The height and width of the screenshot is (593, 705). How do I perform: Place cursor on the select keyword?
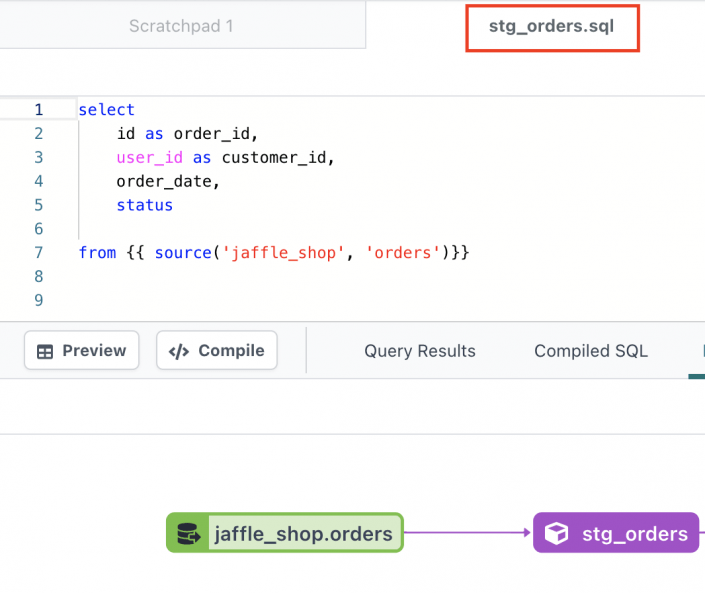pyautogui.click(x=106, y=110)
